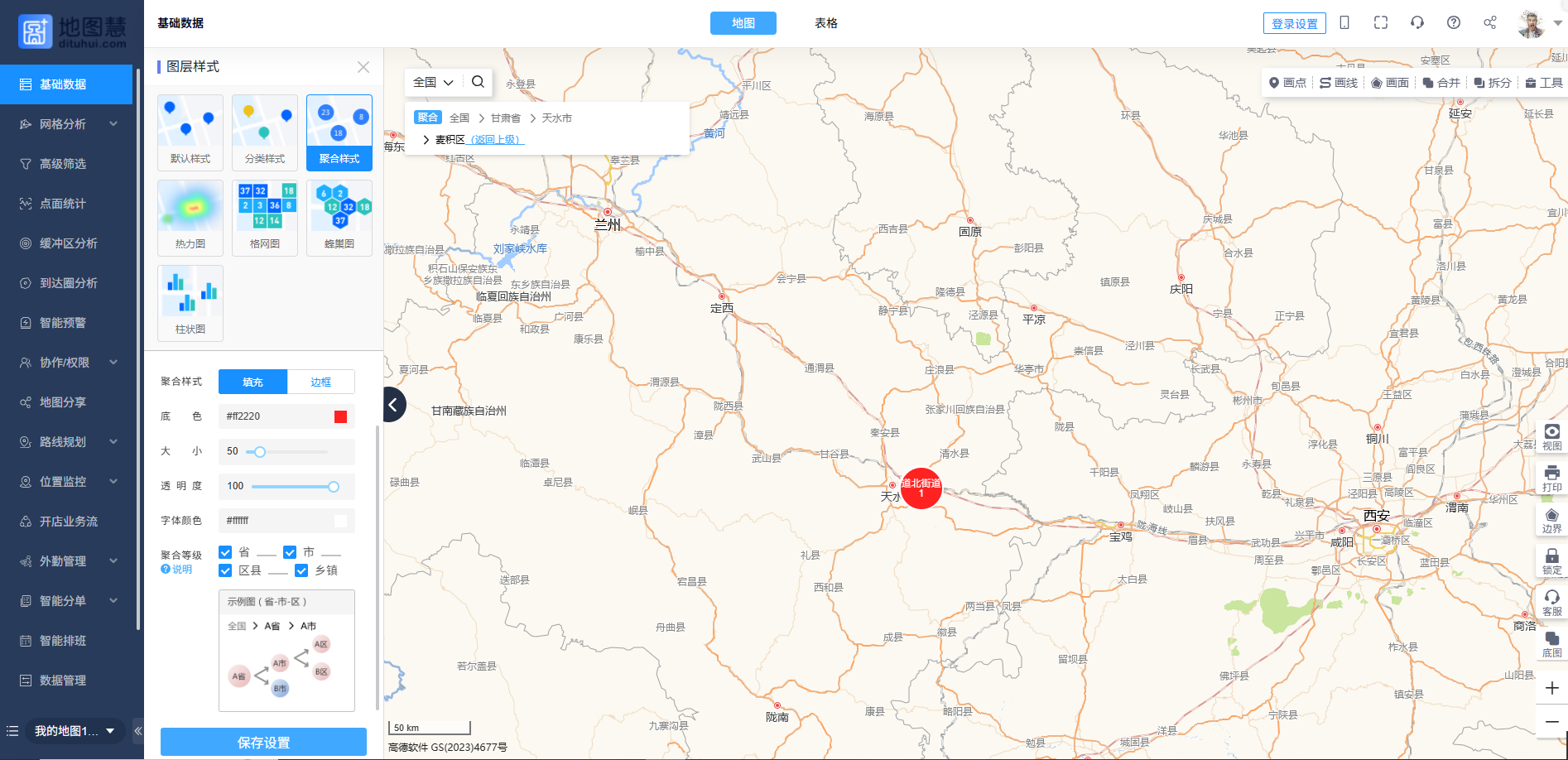This screenshot has height=760, width=1568.
Task: Toggle the 乡镇 aggregation level checkbox
Action: [x=301, y=570]
